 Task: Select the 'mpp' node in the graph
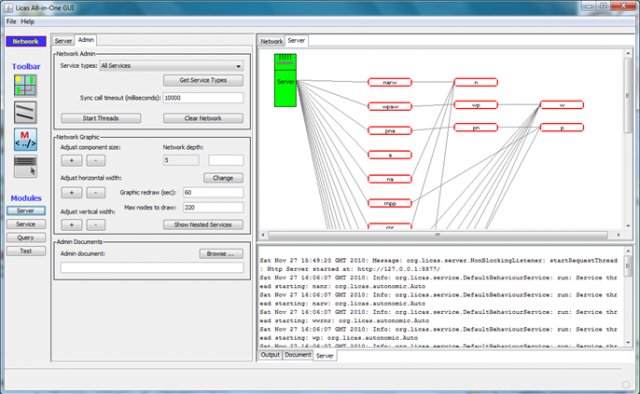pos(390,203)
